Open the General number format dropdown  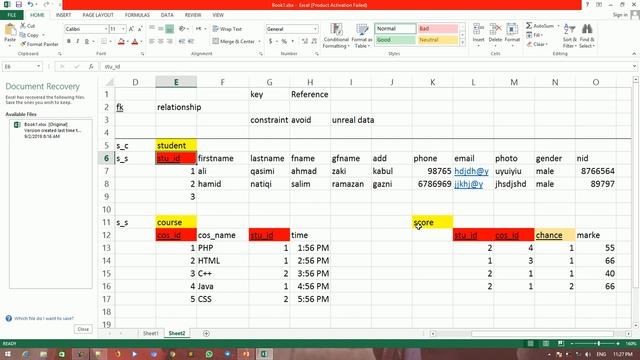pos(315,29)
